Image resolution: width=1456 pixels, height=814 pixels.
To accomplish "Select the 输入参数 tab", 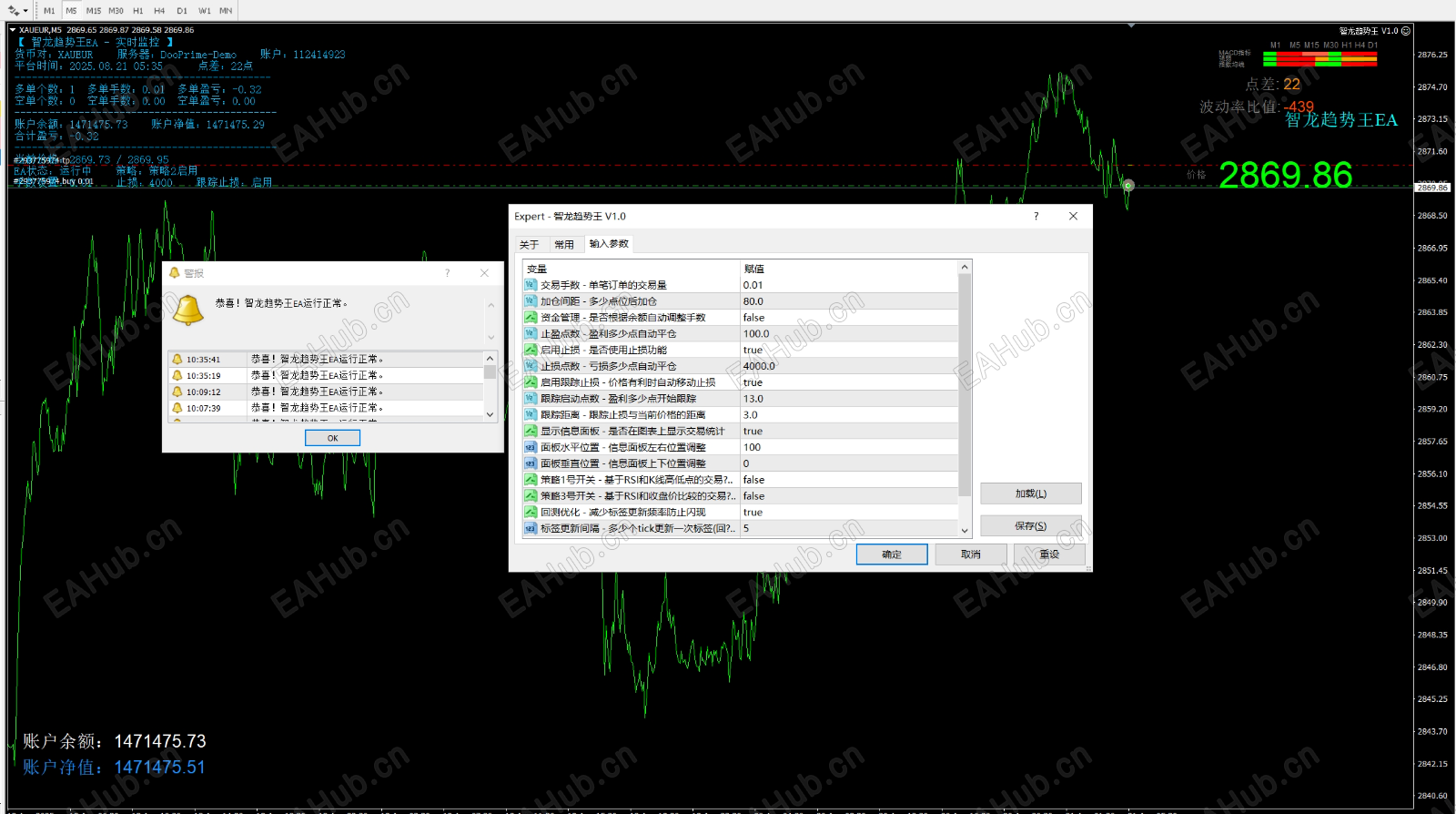I will tap(609, 244).
